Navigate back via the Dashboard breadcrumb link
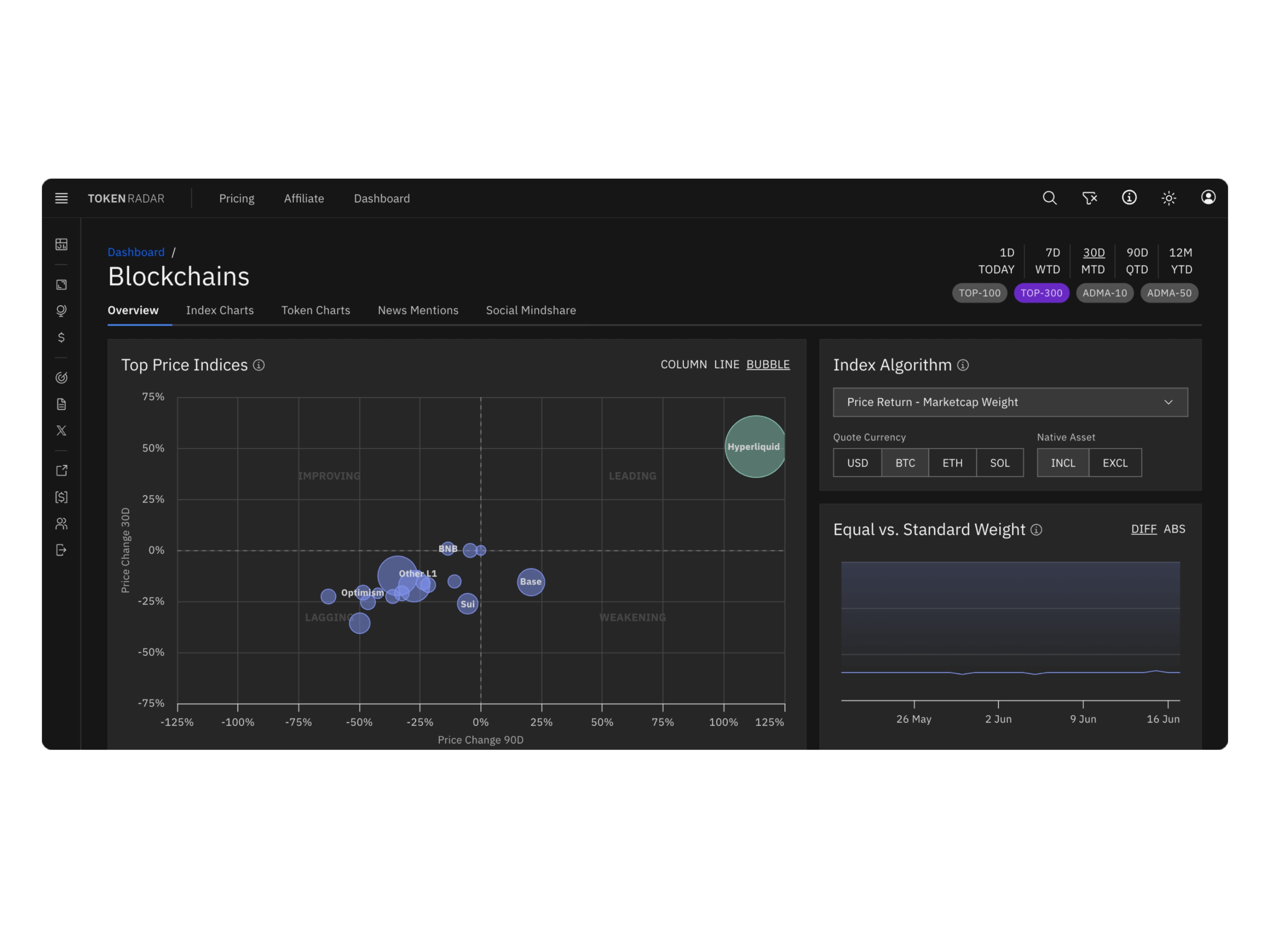1270x952 pixels. click(x=136, y=252)
